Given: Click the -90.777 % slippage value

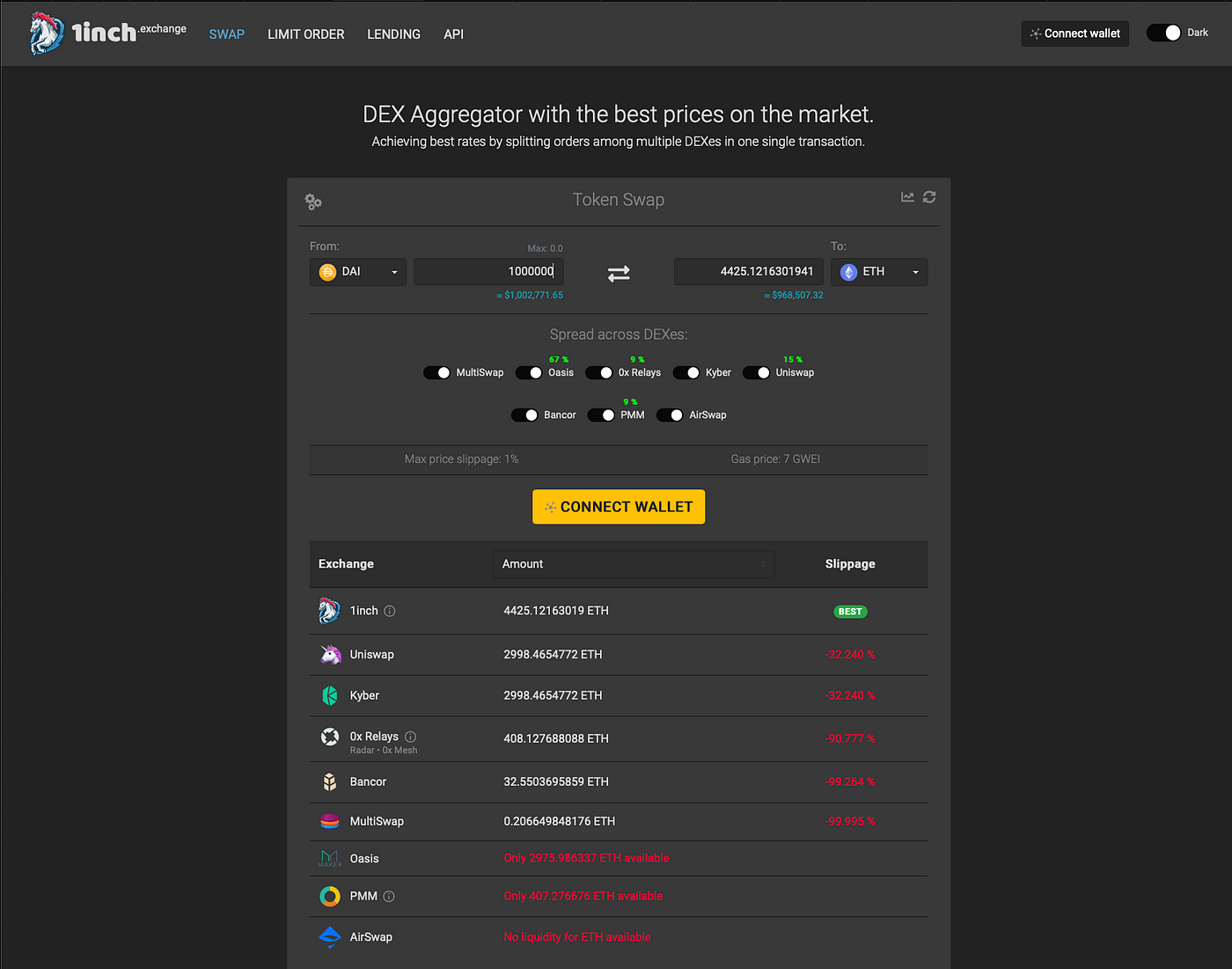Looking at the screenshot, I should [850, 738].
